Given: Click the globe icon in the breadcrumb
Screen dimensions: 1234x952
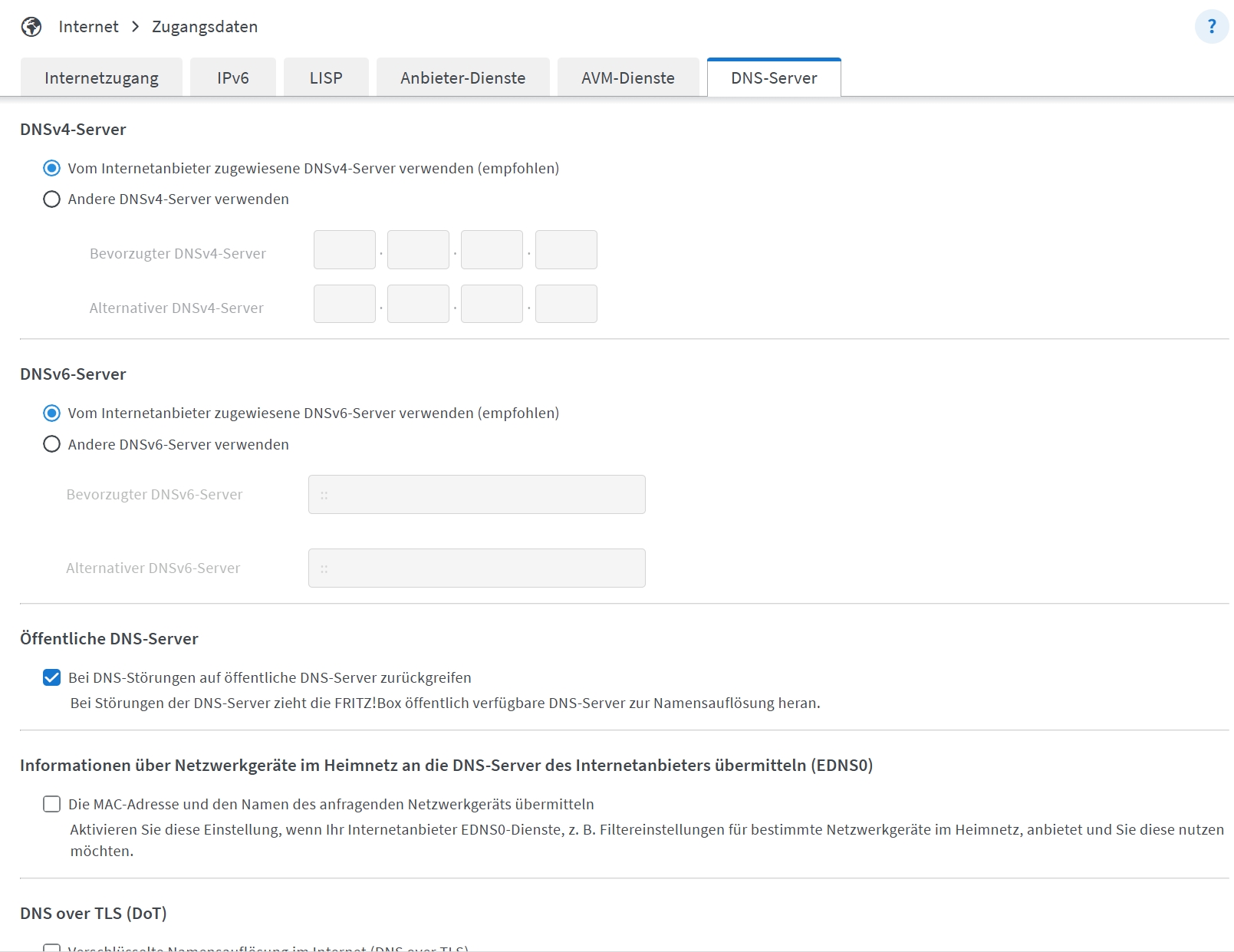Looking at the screenshot, I should point(31,26).
